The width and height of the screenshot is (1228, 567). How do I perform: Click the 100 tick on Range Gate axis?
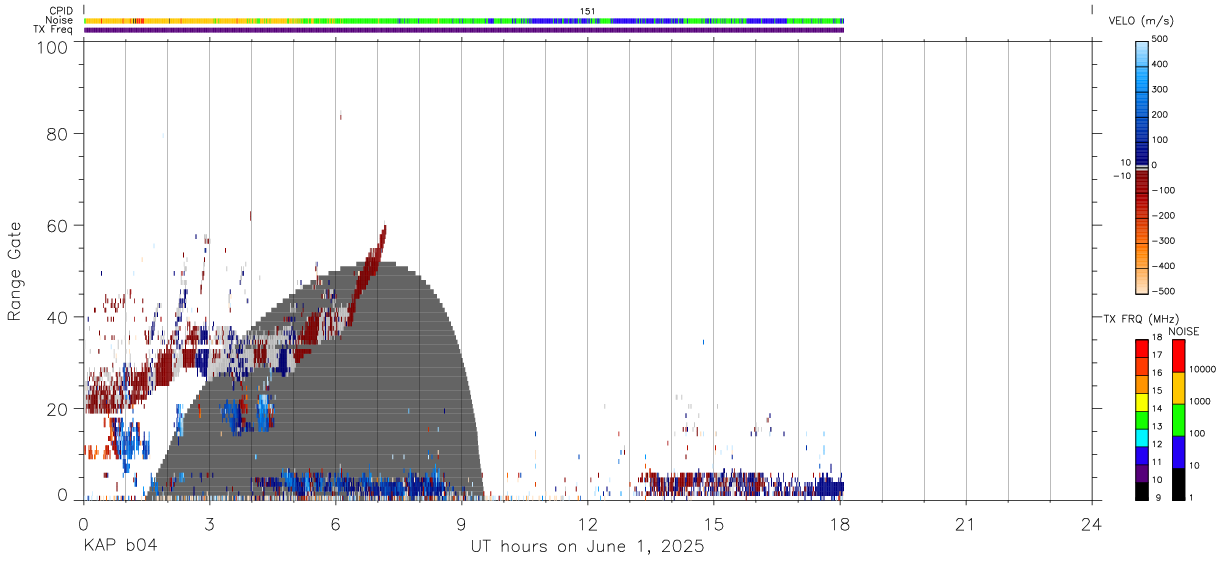click(x=52, y=47)
